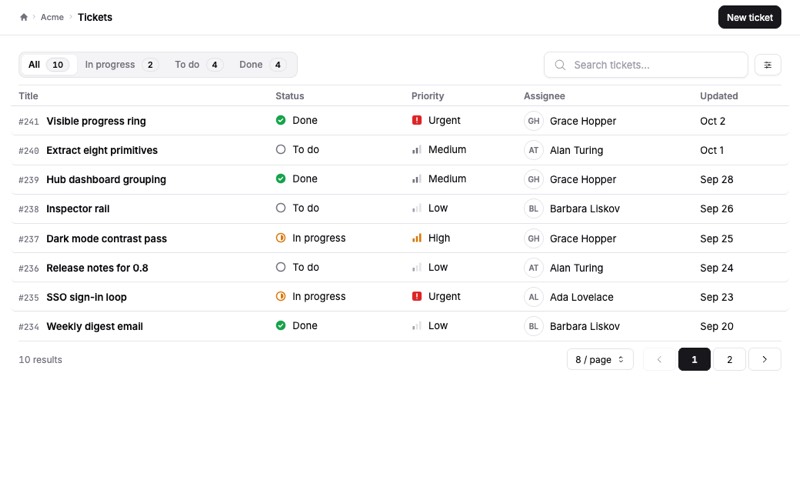Open the filter settings icon button
The width and height of the screenshot is (800, 500).
767,65
